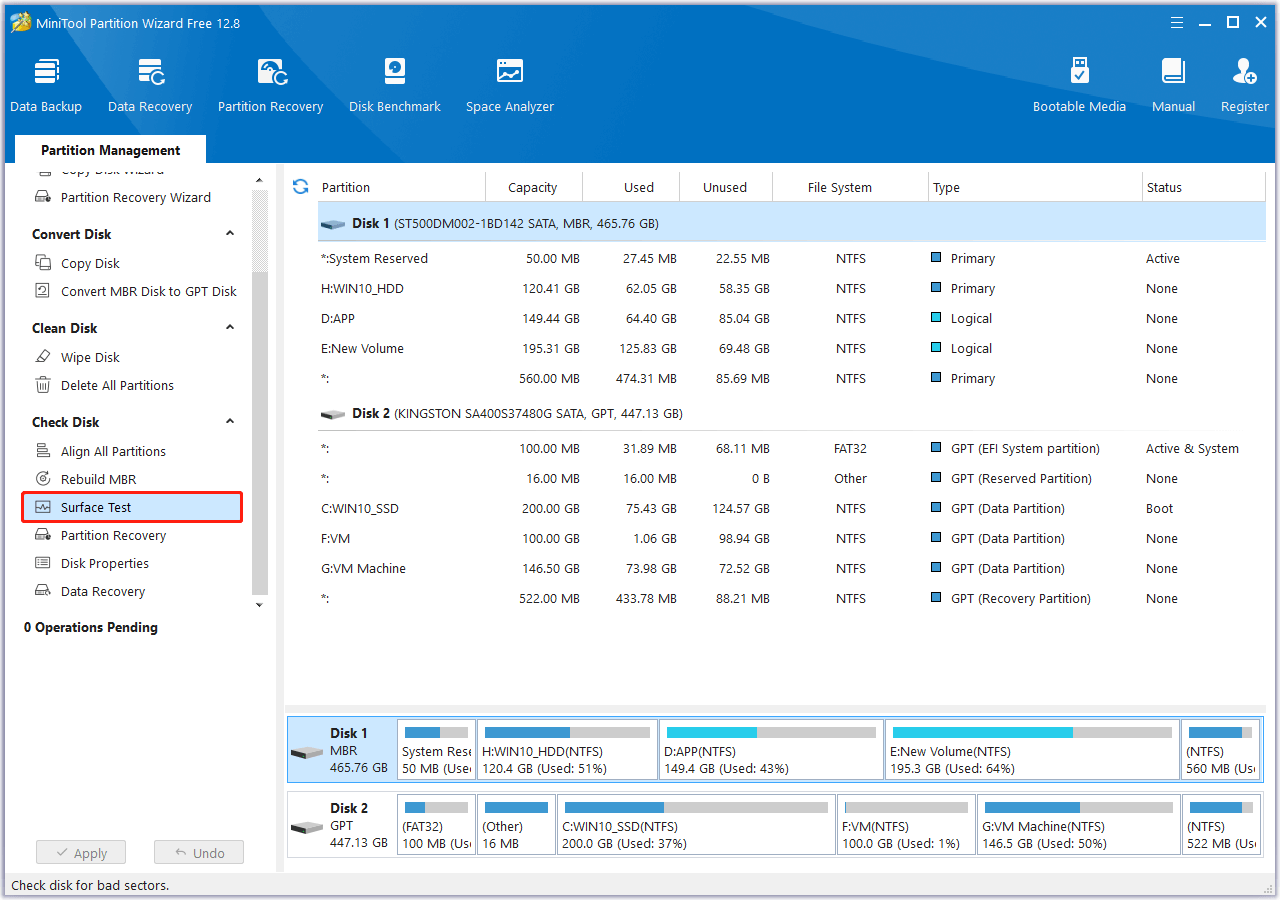Select the E:New Volume usage bar in disk map
Image resolution: width=1280 pixels, height=900 pixels.
(1032, 732)
